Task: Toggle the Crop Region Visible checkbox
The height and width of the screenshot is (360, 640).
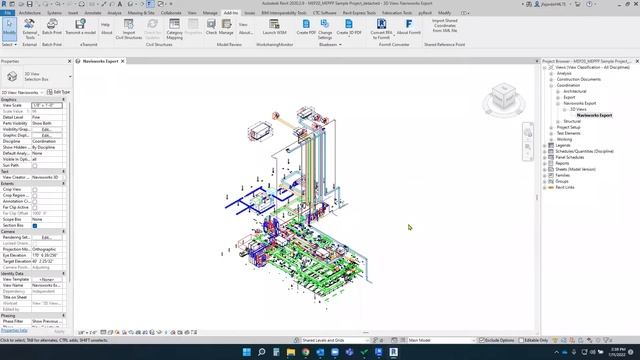Action: pyautogui.click(x=35, y=196)
